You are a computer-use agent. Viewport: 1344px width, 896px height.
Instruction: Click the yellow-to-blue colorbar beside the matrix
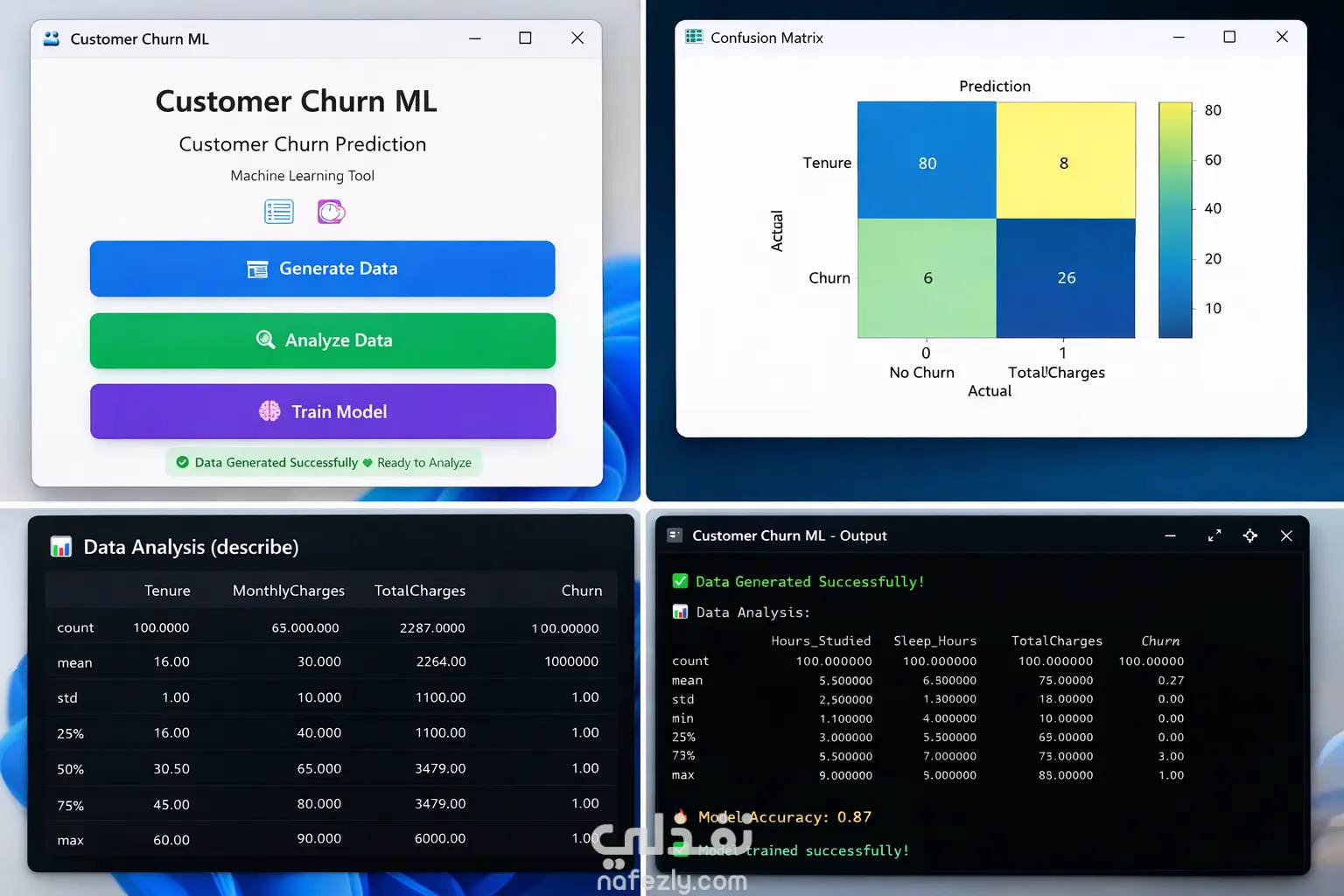coord(1175,220)
